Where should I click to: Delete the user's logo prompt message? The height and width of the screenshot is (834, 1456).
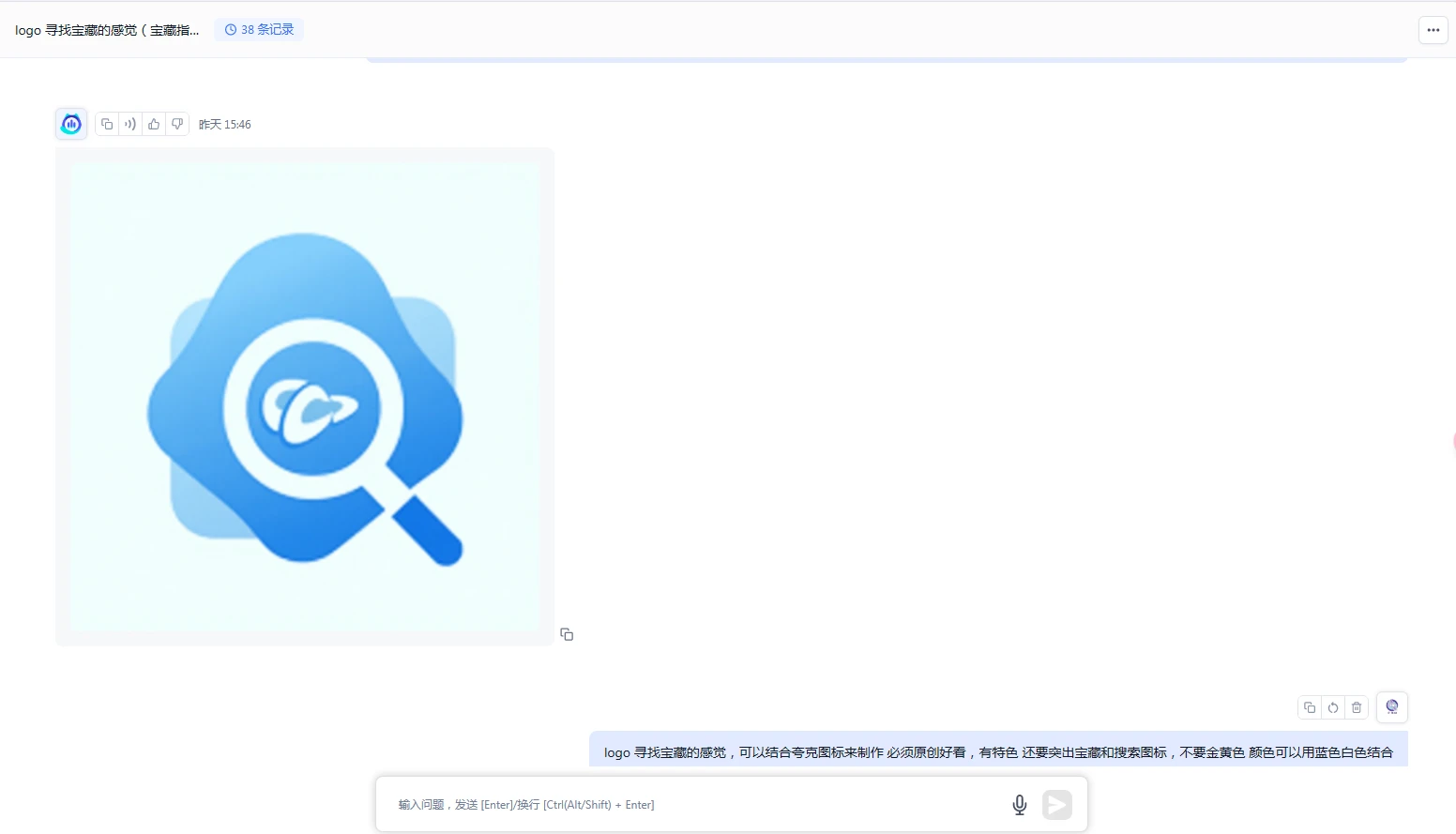pyautogui.click(x=1357, y=707)
